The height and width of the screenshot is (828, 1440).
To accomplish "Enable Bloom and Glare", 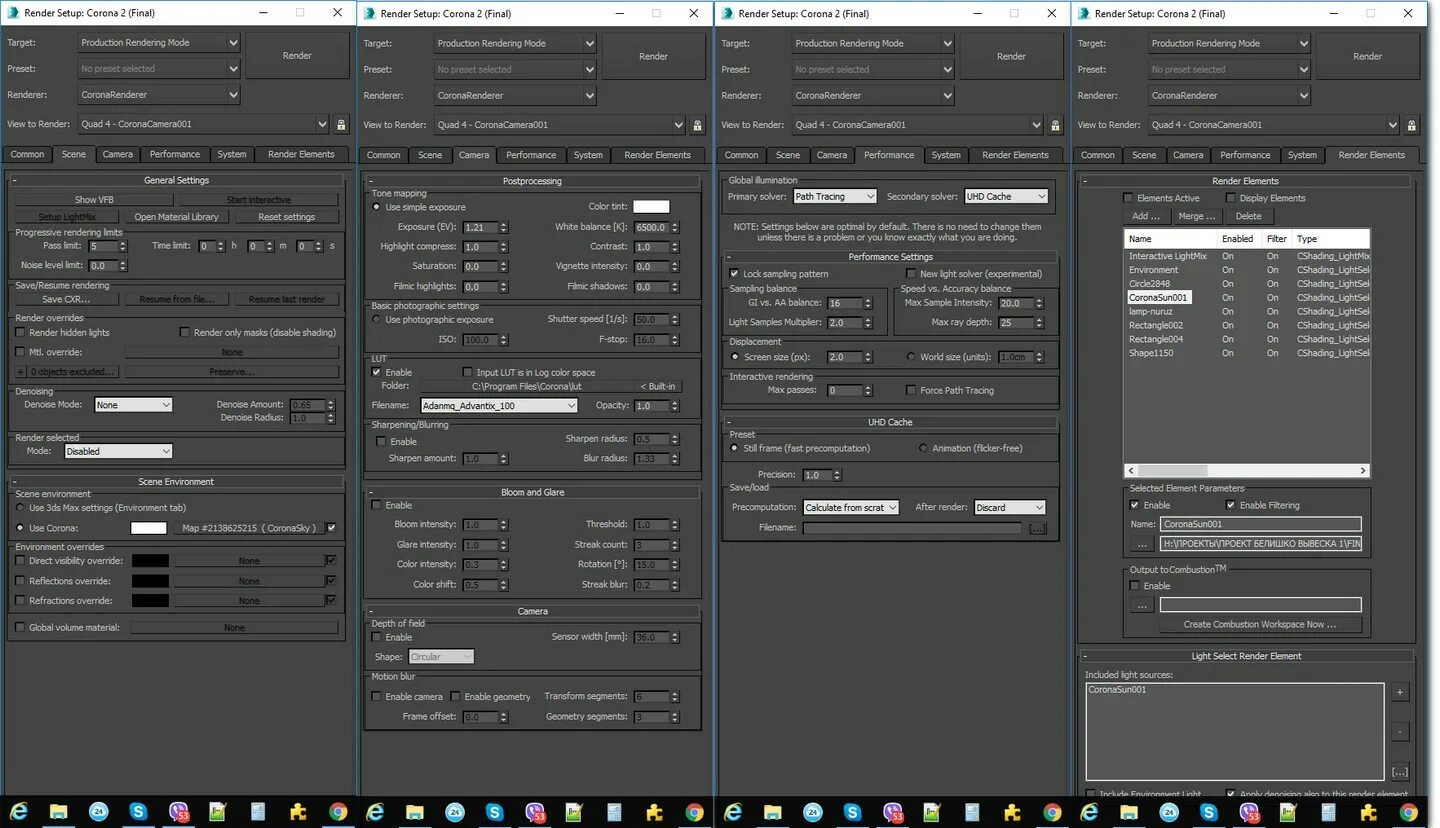I will (377, 506).
